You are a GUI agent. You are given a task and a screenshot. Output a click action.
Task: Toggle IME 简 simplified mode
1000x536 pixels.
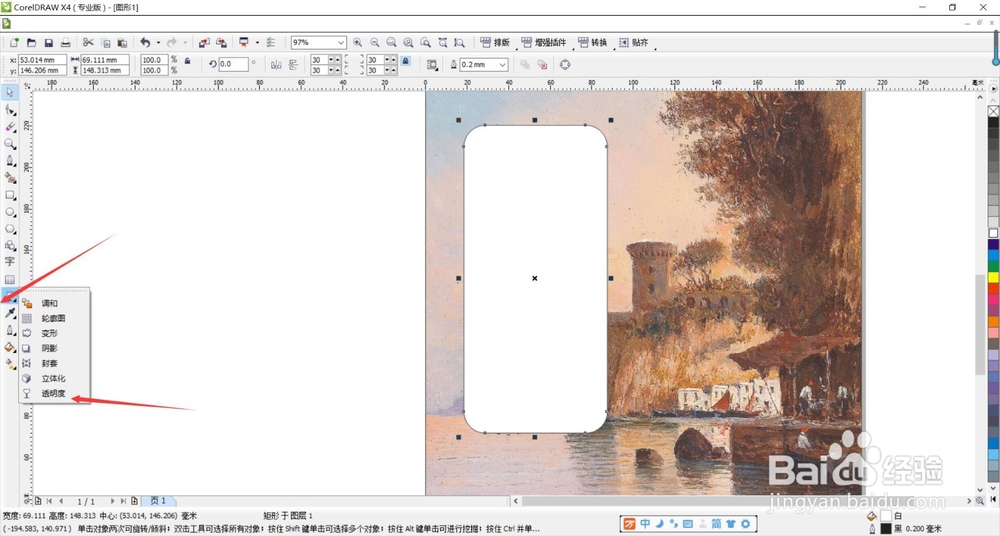pyautogui.click(x=716, y=524)
